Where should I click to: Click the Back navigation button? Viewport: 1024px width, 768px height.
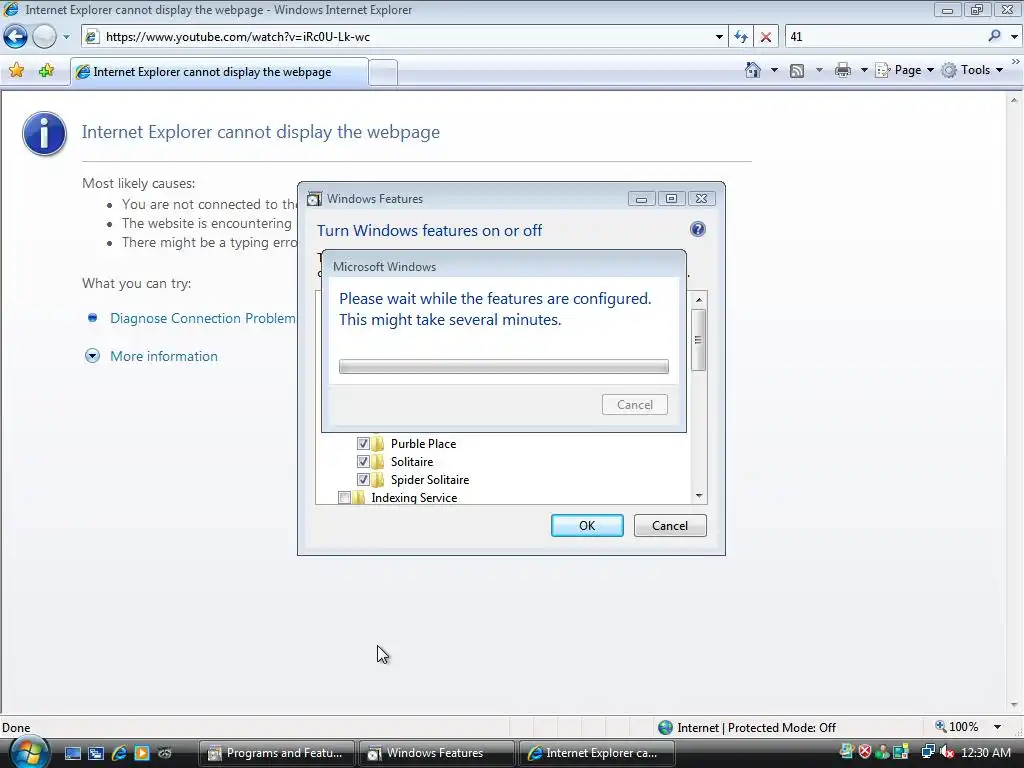click(x=15, y=37)
